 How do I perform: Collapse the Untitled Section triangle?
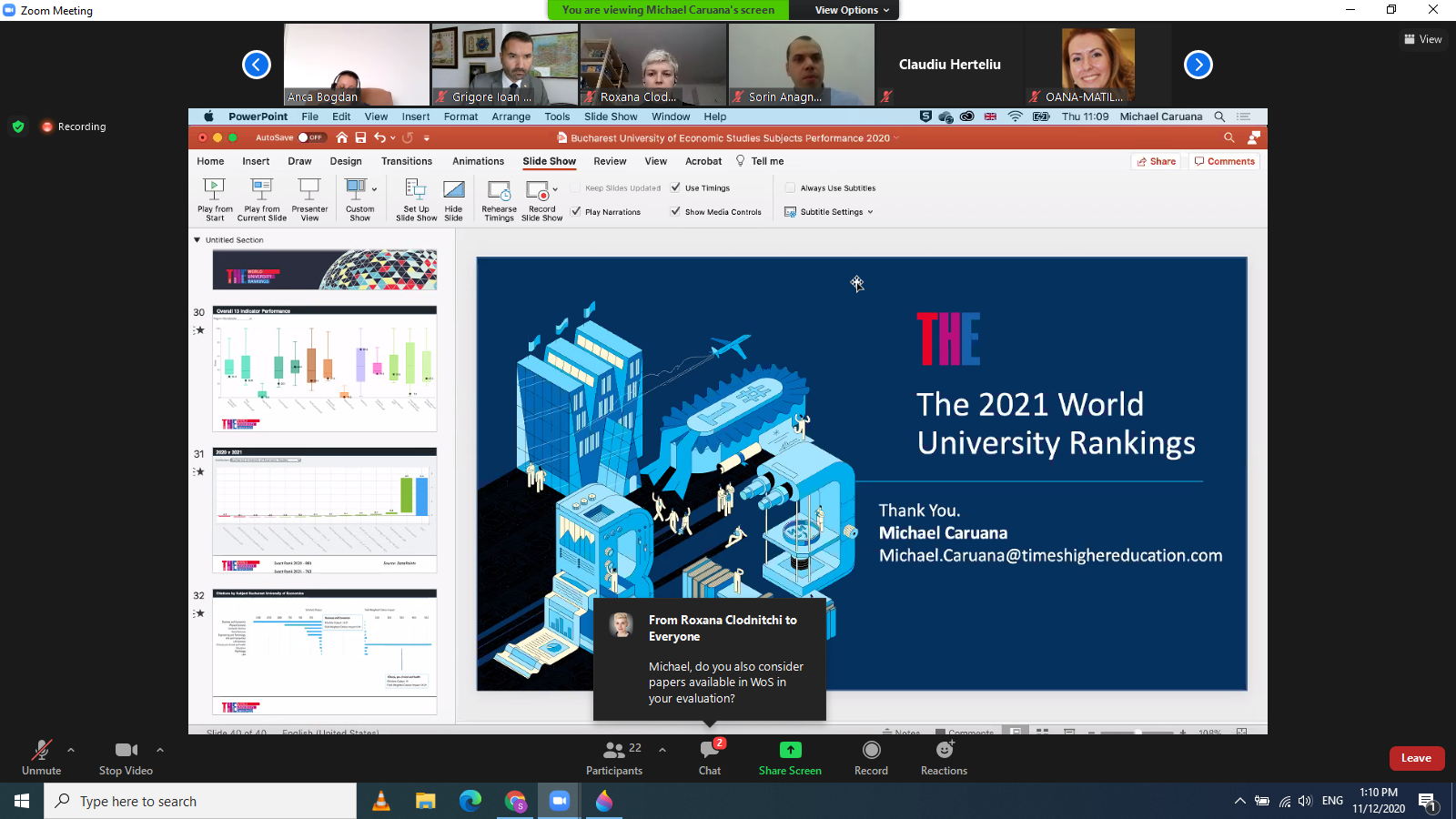[197, 240]
